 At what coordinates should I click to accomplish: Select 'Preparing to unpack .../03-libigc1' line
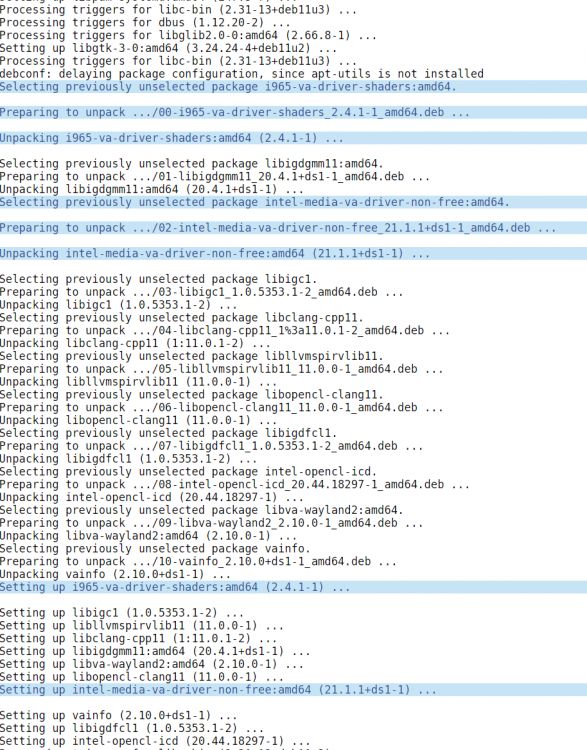coord(201,292)
